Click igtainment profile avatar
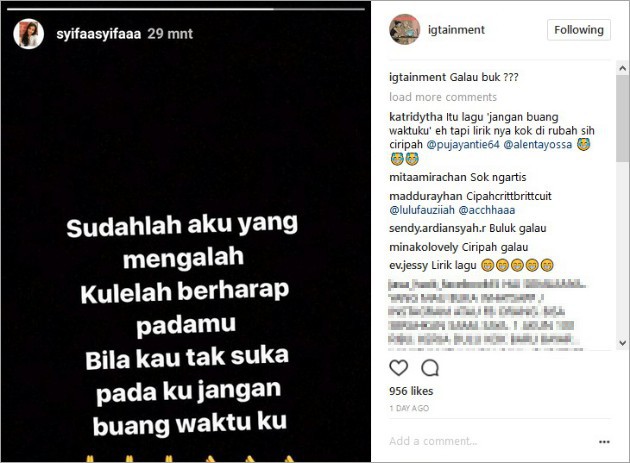This screenshot has height=463, width=630. point(404,29)
